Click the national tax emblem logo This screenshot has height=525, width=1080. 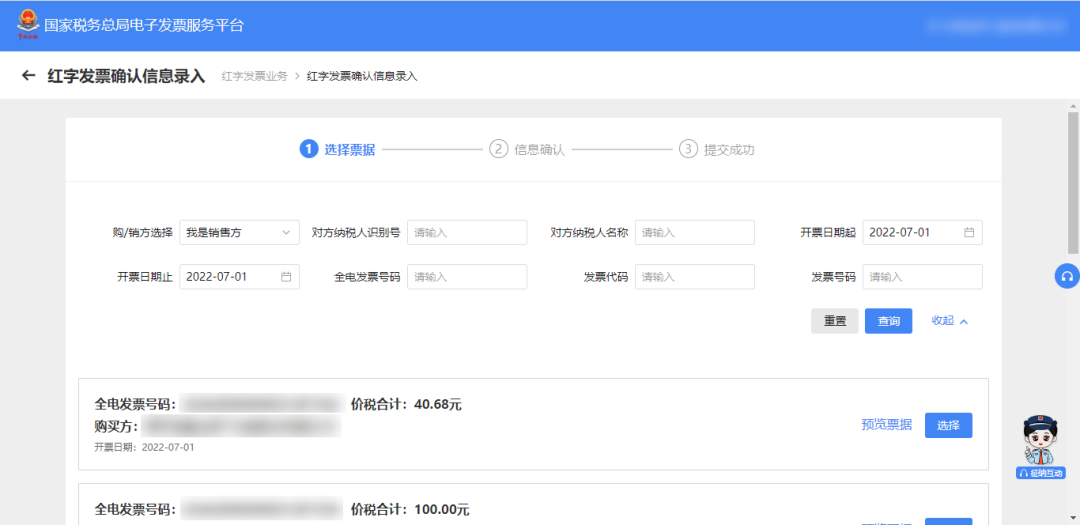click(28, 25)
